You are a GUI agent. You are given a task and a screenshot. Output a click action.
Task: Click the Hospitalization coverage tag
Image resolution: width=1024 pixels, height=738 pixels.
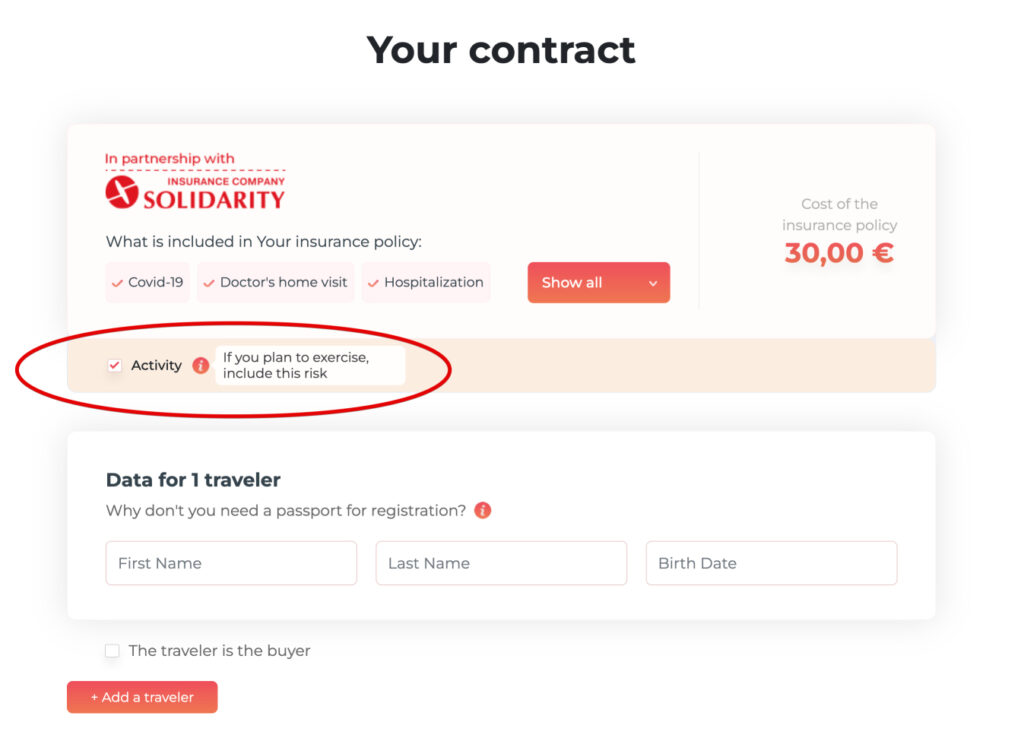click(x=426, y=282)
